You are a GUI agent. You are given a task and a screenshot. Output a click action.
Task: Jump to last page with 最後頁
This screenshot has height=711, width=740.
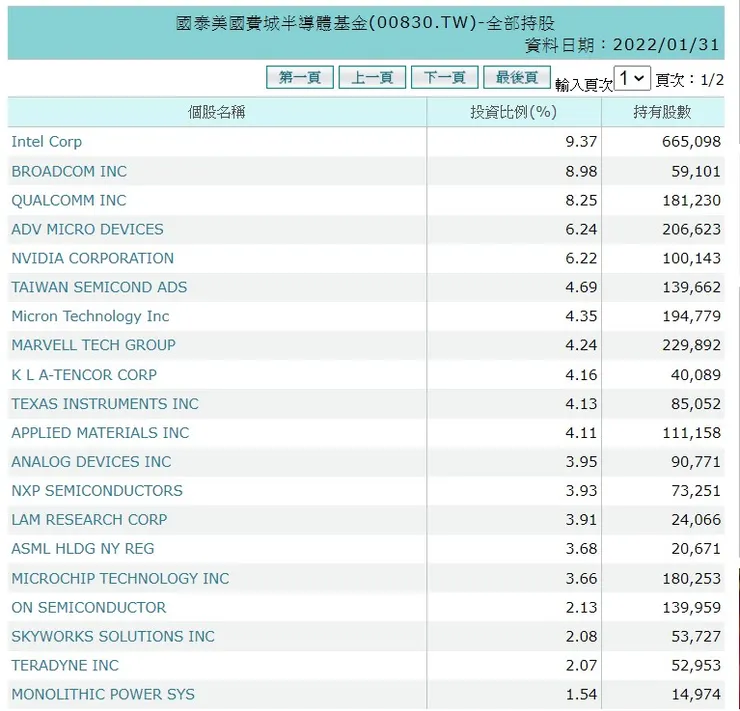click(517, 77)
